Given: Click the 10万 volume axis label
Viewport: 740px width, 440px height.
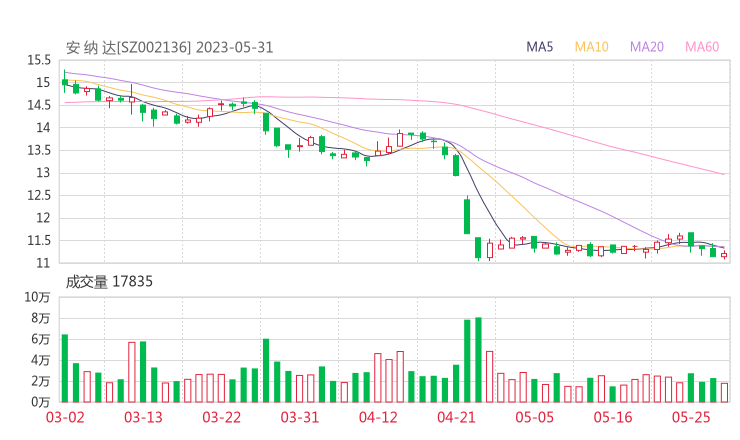Looking at the screenshot, I should 37,297.
